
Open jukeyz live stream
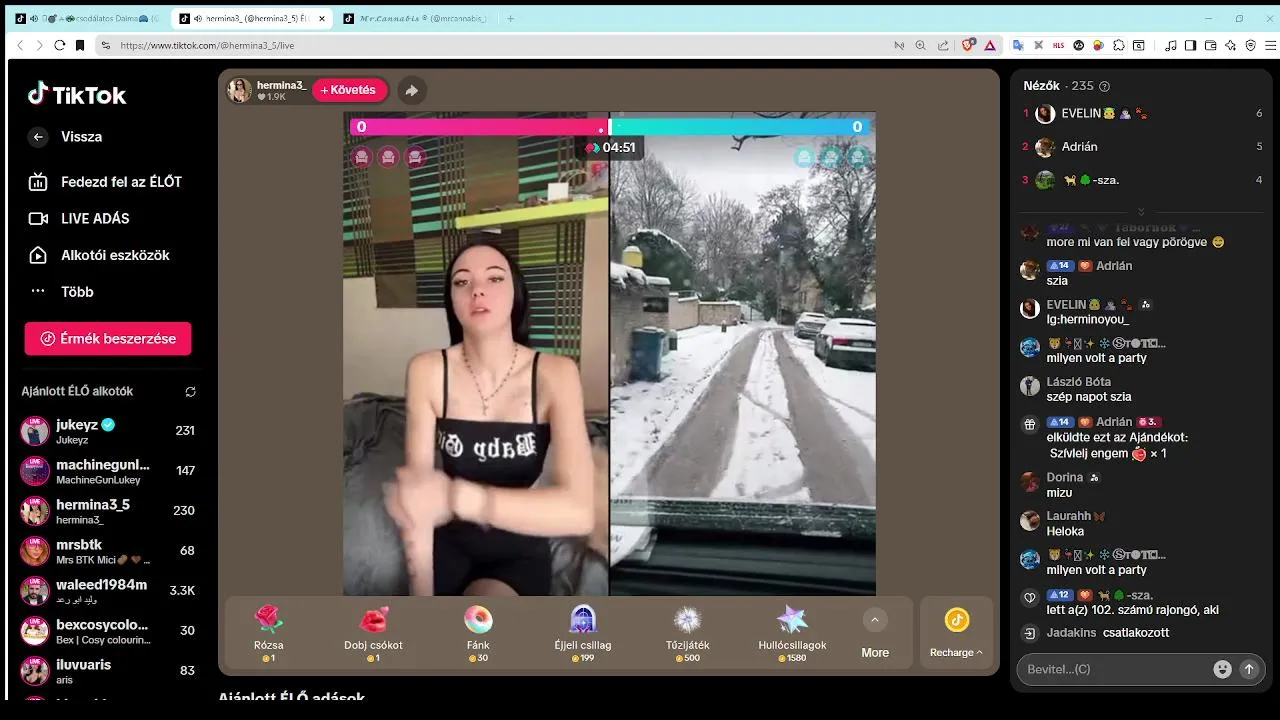108,431
